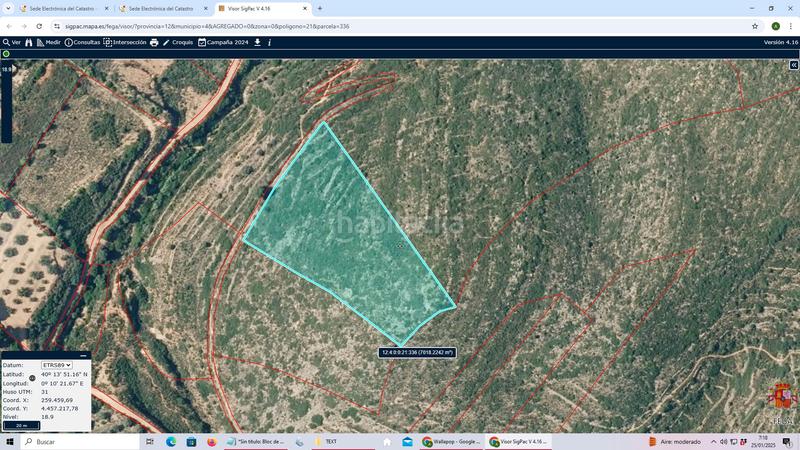Image resolution: width=800 pixels, height=450 pixels.
Task: Activate the Intersección tool
Action: [x=125, y=43]
